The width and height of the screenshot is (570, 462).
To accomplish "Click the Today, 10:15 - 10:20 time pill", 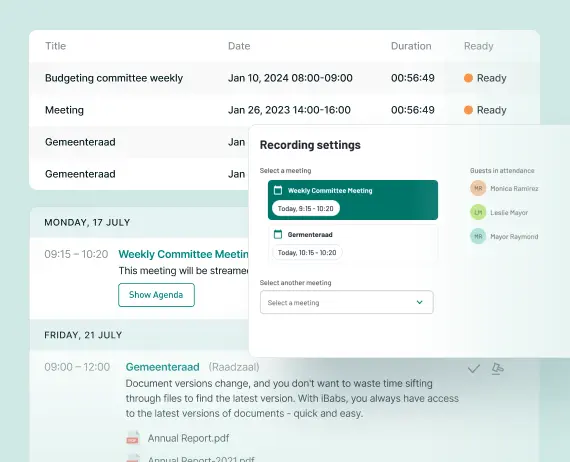I will pyautogui.click(x=307, y=252).
